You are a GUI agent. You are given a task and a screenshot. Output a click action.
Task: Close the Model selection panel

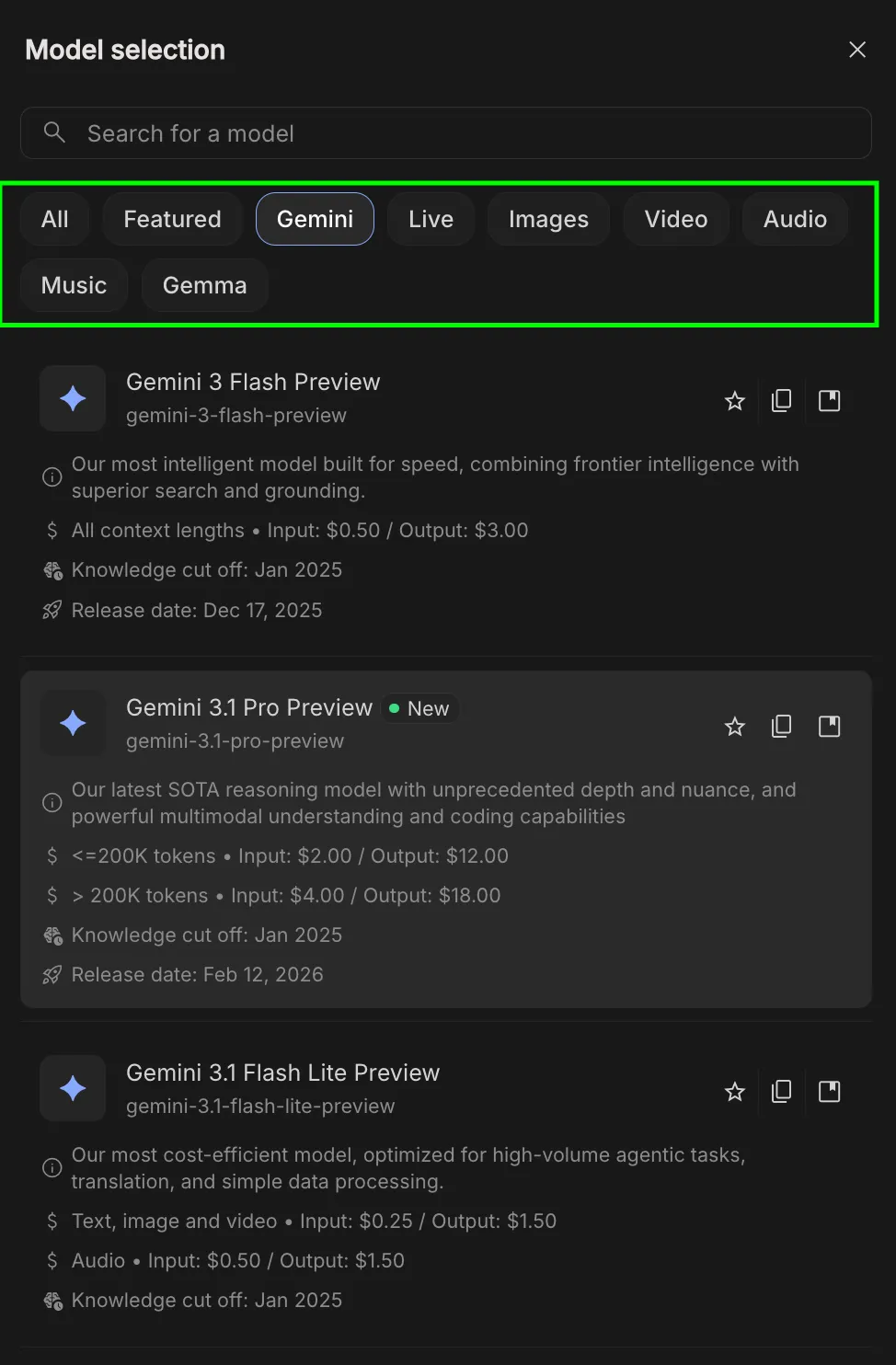[x=857, y=50]
